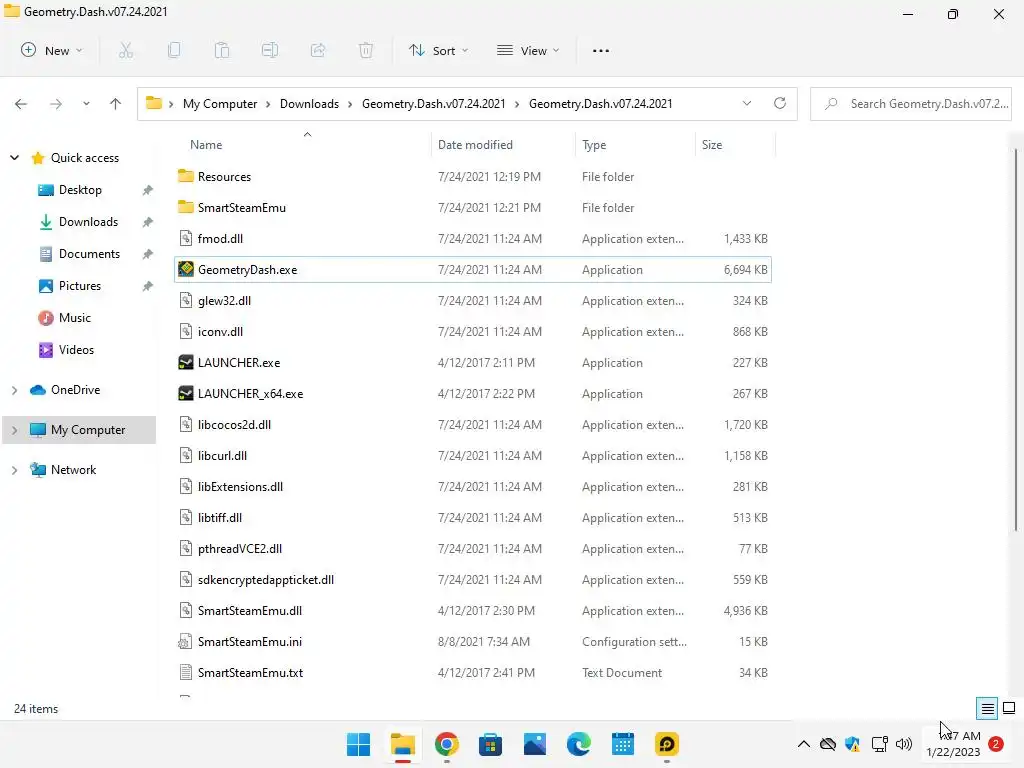Select the Resources folder icon
Screen dimensions: 1024x768
coord(186,176)
